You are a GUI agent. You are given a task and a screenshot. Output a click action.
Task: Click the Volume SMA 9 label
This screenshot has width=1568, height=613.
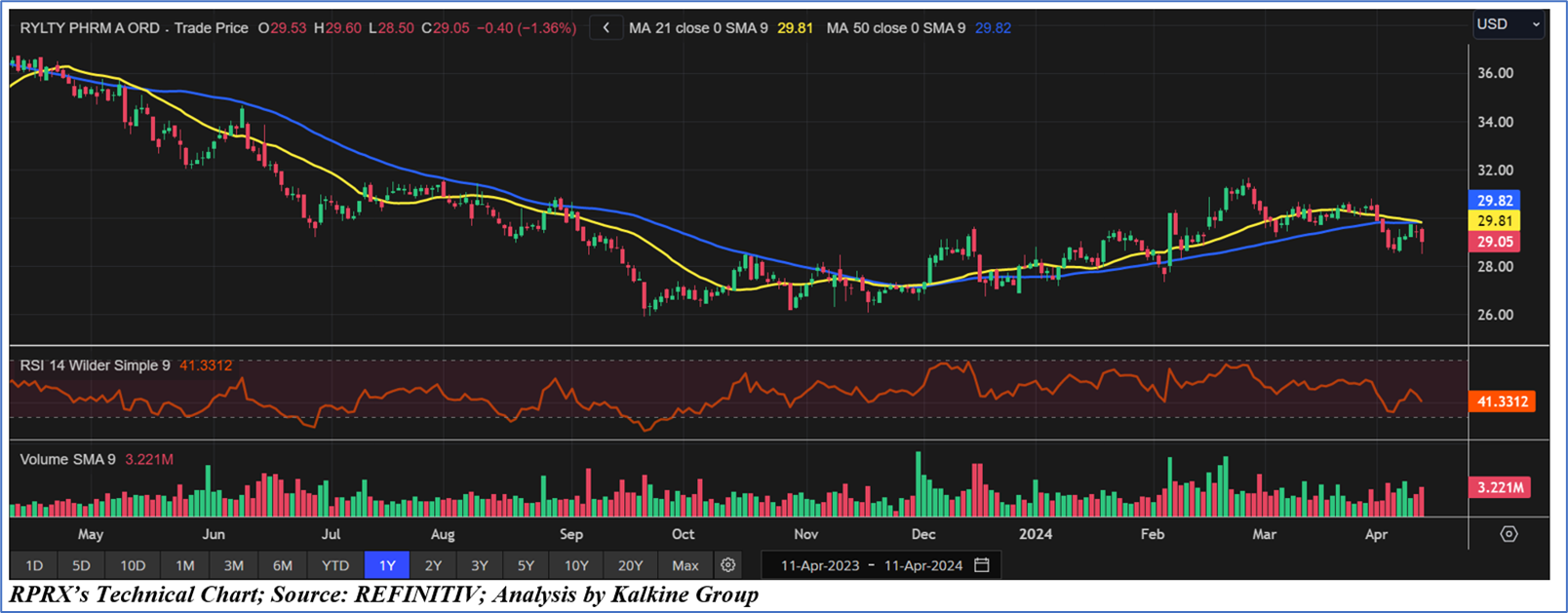pyautogui.click(x=67, y=459)
